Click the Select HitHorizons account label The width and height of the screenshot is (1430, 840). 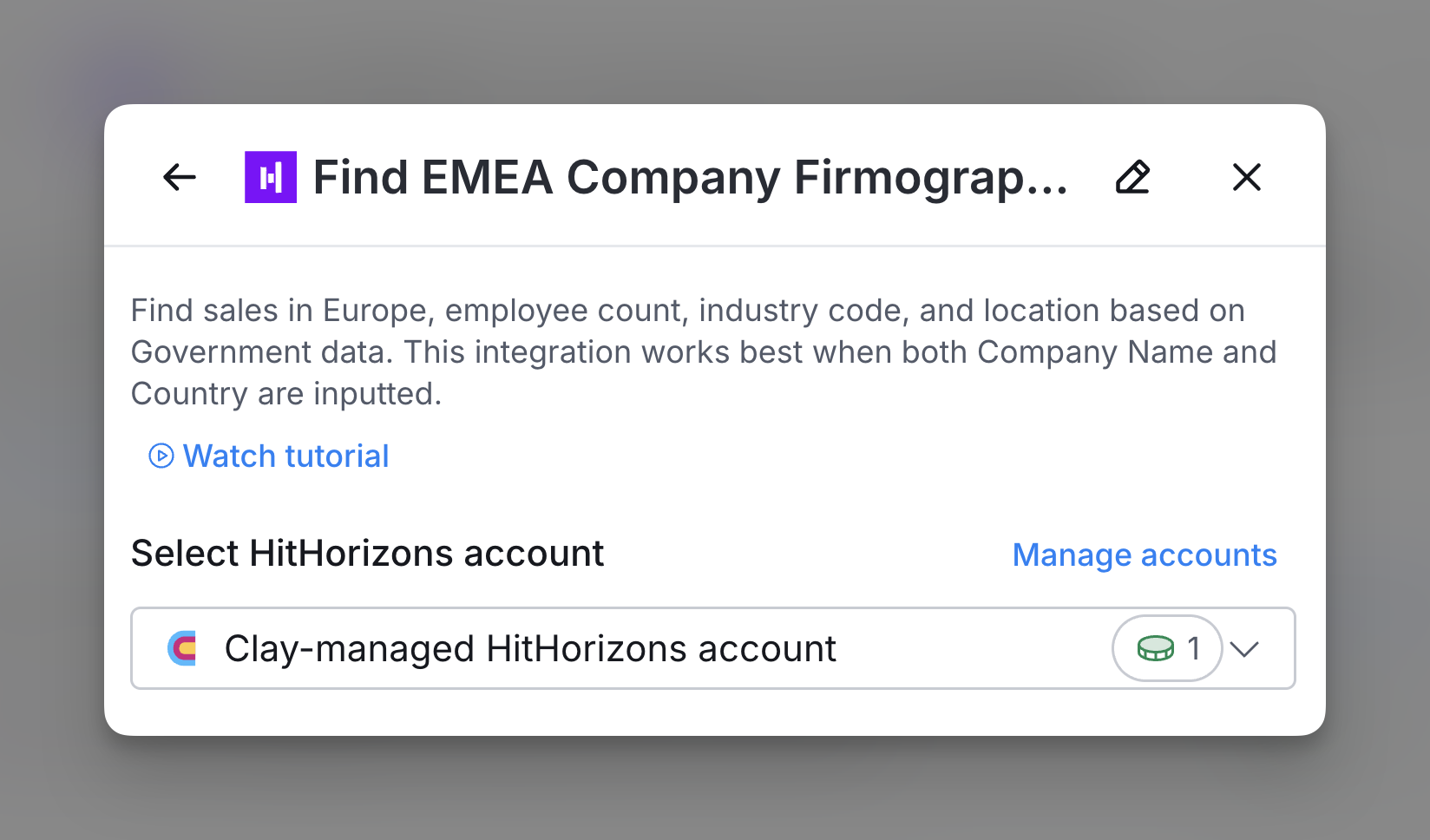[367, 554]
